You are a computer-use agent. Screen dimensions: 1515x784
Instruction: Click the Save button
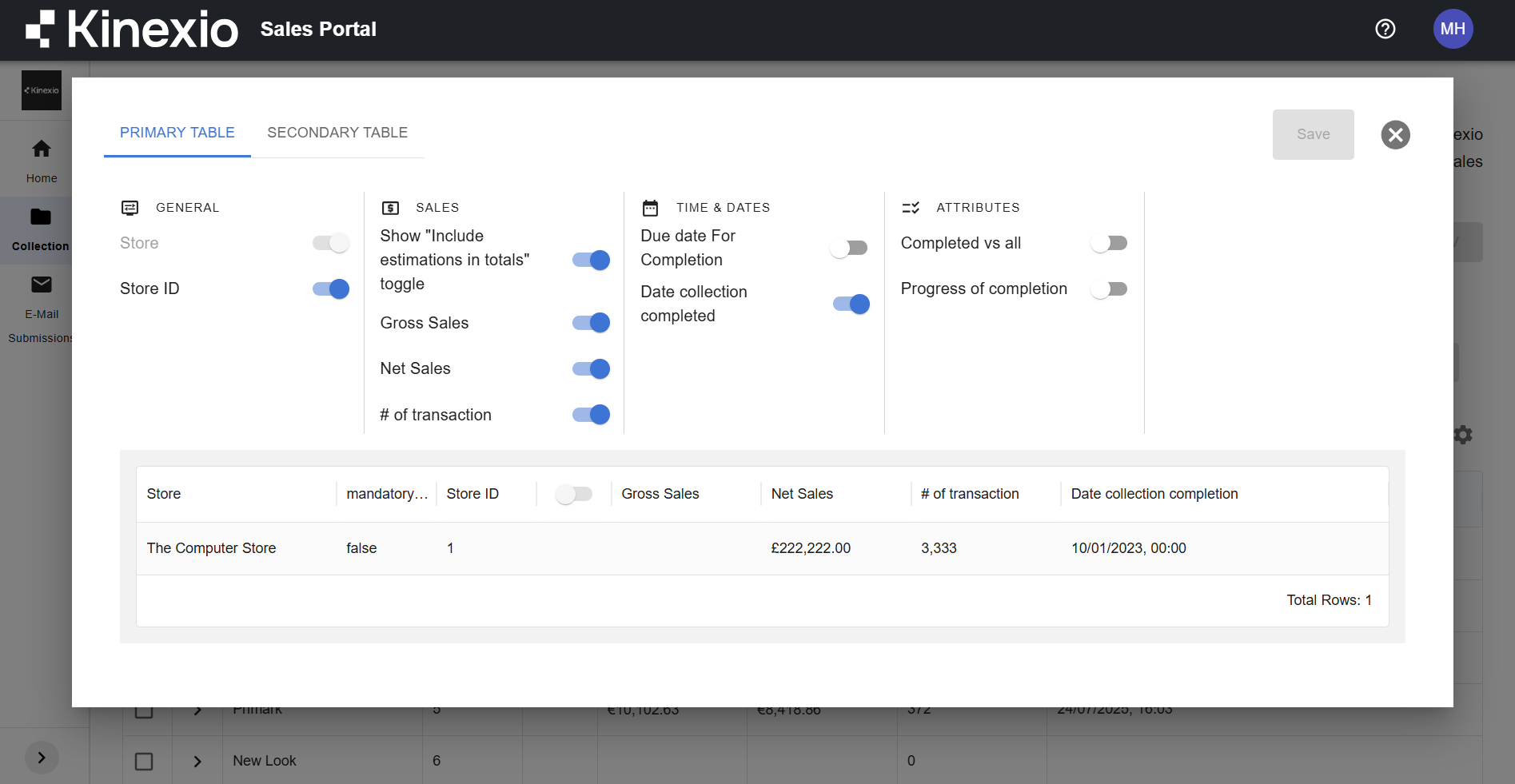[1313, 134]
